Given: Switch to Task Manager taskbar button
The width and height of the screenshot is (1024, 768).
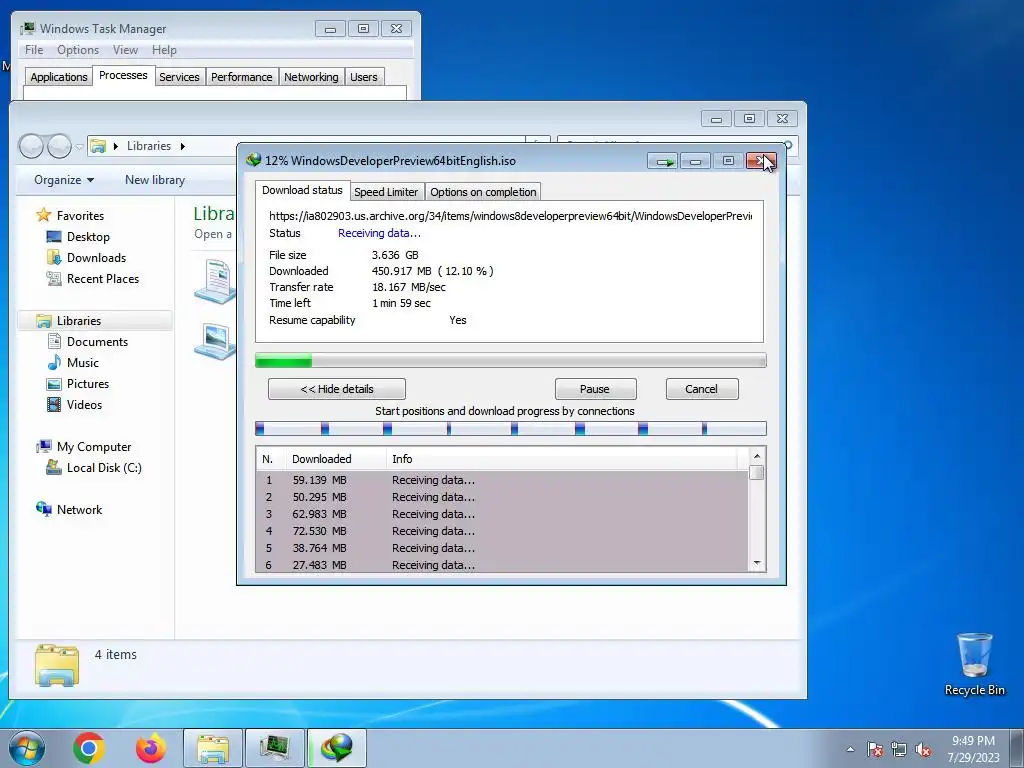Looking at the screenshot, I should [274, 748].
